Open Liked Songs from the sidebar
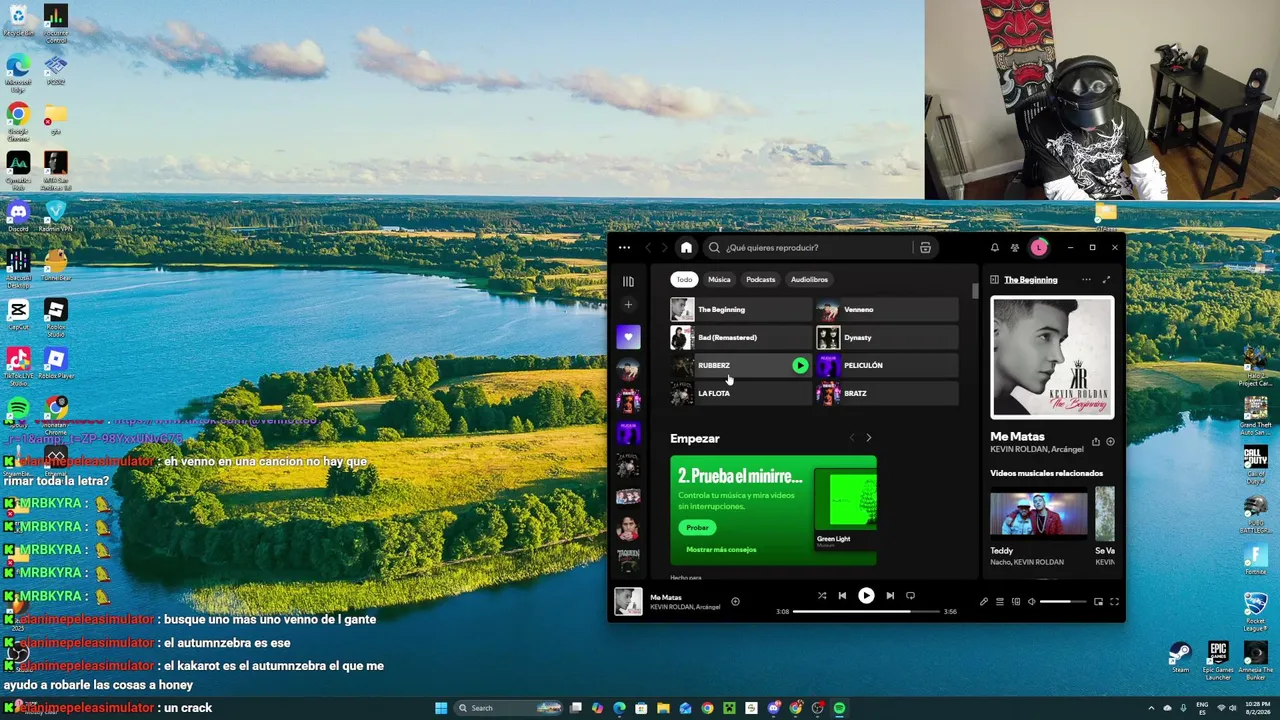Image resolution: width=1280 pixels, height=720 pixels. pyautogui.click(x=628, y=337)
